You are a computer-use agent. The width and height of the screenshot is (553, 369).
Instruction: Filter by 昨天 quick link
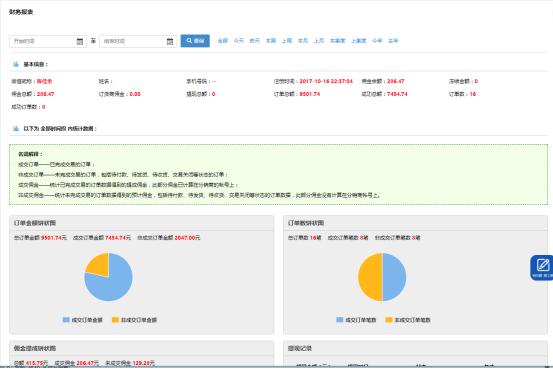pos(255,41)
